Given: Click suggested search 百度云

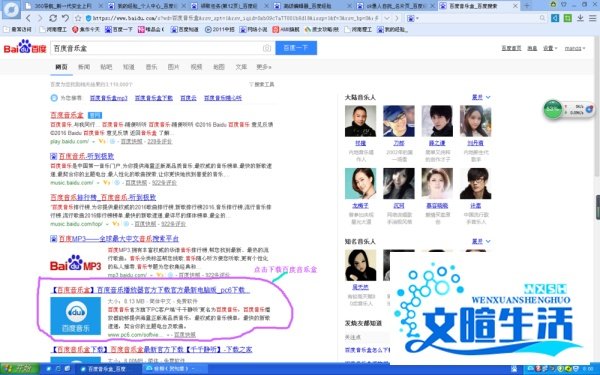Looking at the screenshot, I should (x=188, y=98).
